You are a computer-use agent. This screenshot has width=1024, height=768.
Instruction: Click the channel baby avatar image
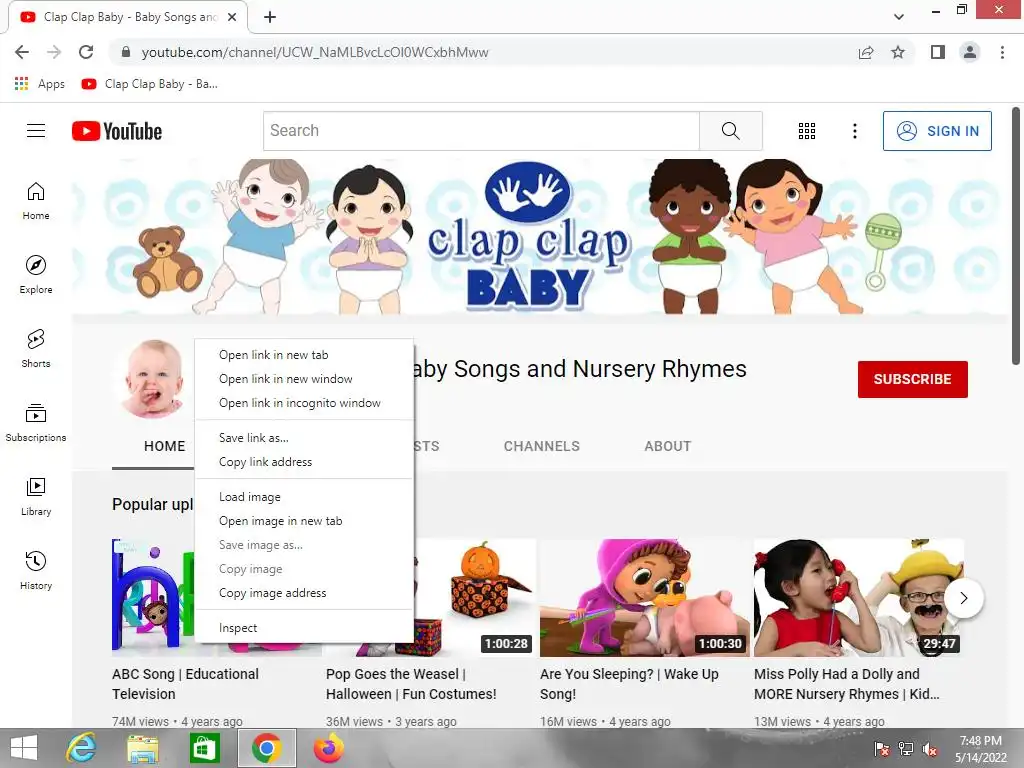[x=154, y=379]
